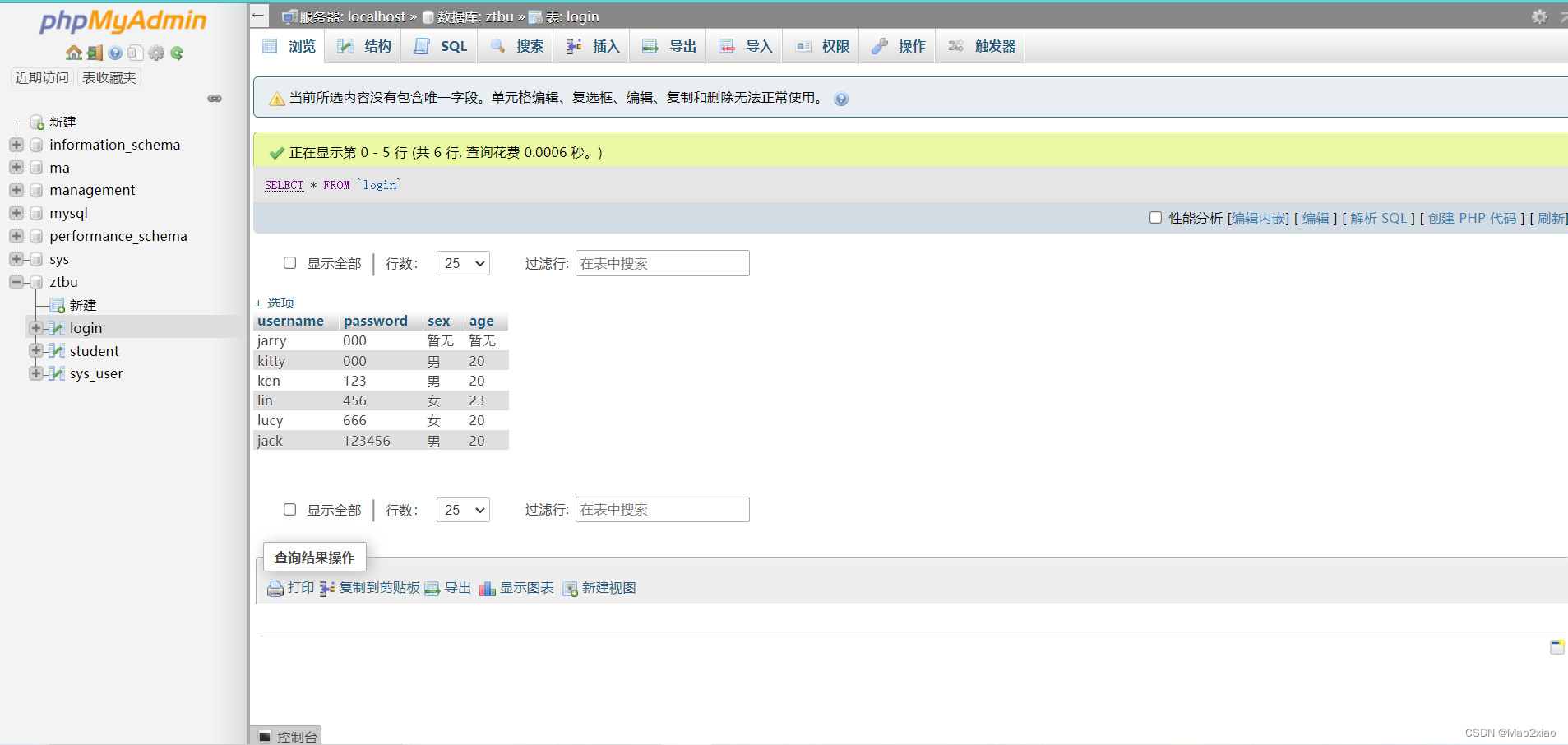
Task: Open the SQL tab
Action: click(441, 46)
